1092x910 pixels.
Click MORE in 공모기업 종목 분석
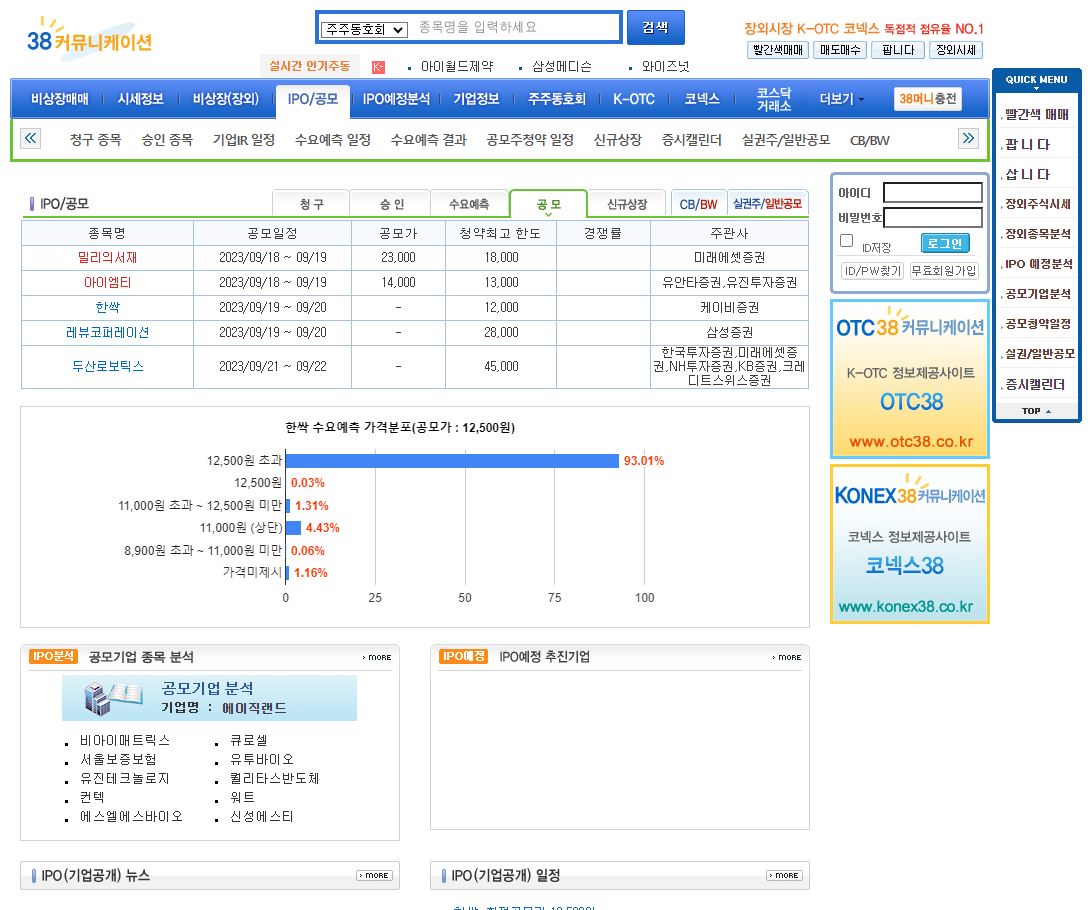coord(377,657)
